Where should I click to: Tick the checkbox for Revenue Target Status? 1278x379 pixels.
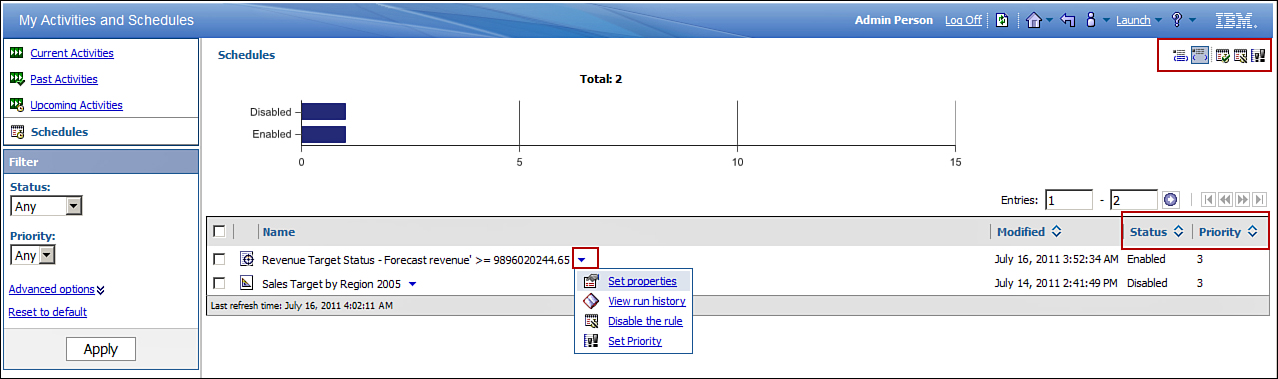[219, 259]
